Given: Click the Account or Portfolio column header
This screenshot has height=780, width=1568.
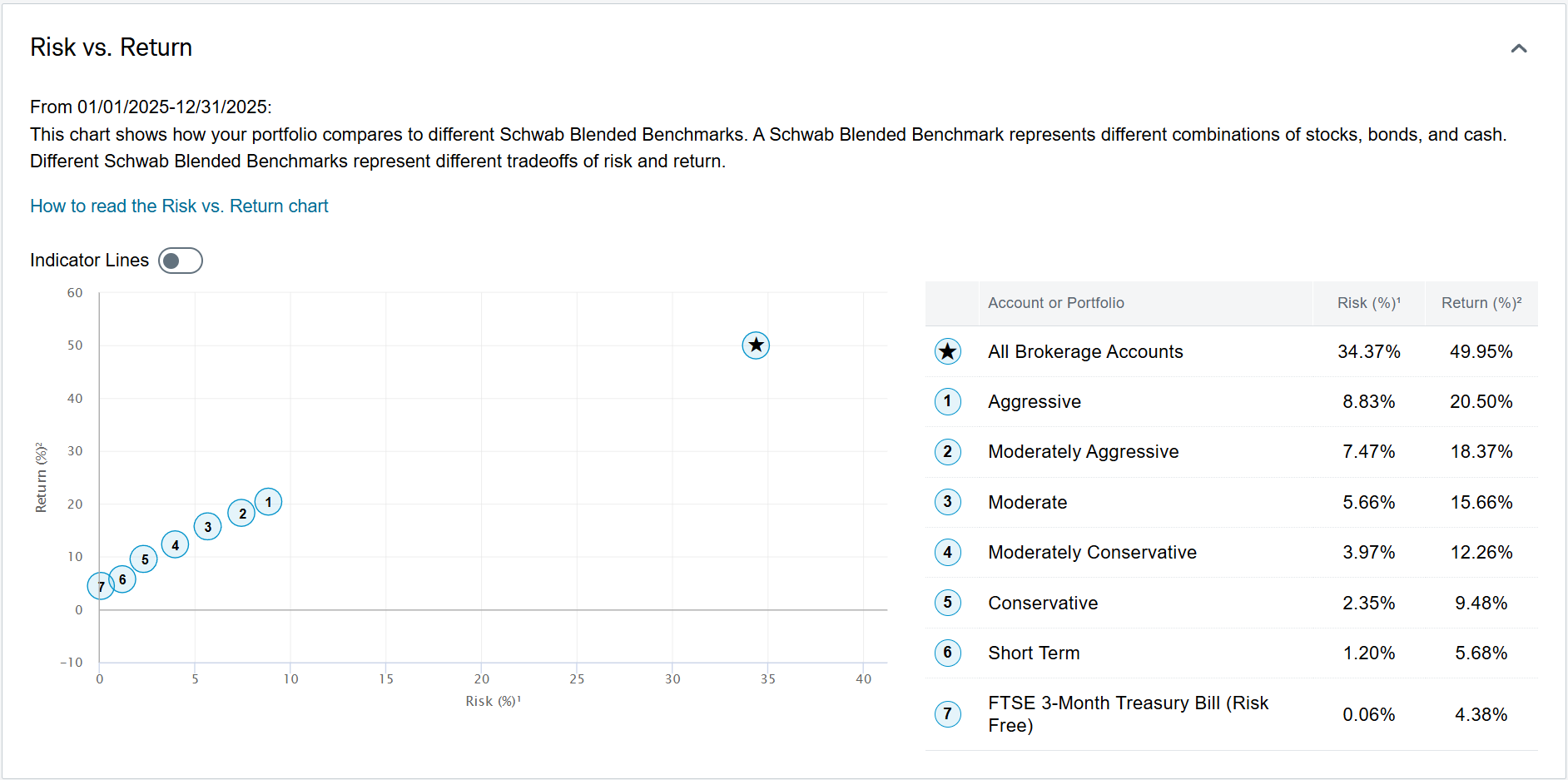Looking at the screenshot, I should pos(1055,303).
